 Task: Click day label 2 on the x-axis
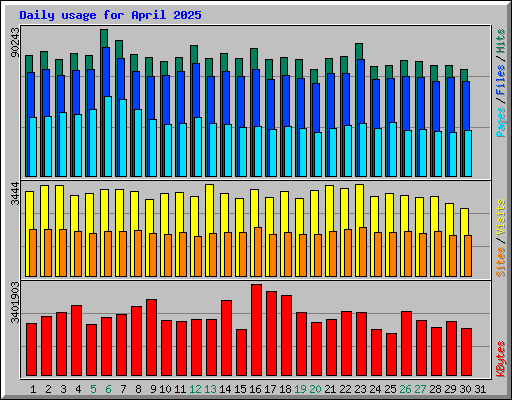click(48, 389)
